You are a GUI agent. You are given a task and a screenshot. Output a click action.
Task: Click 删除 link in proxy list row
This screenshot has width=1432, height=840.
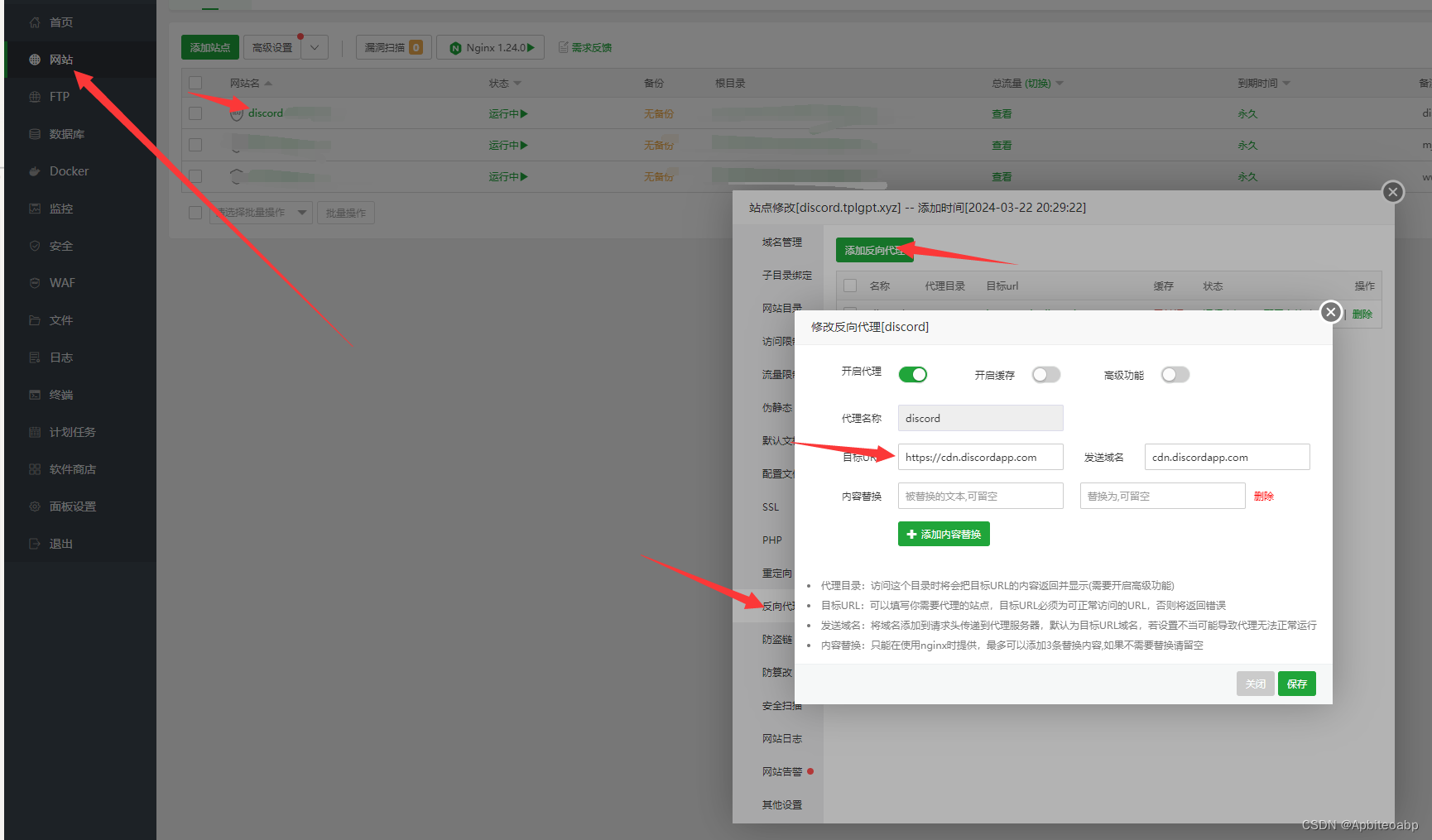(1362, 314)
